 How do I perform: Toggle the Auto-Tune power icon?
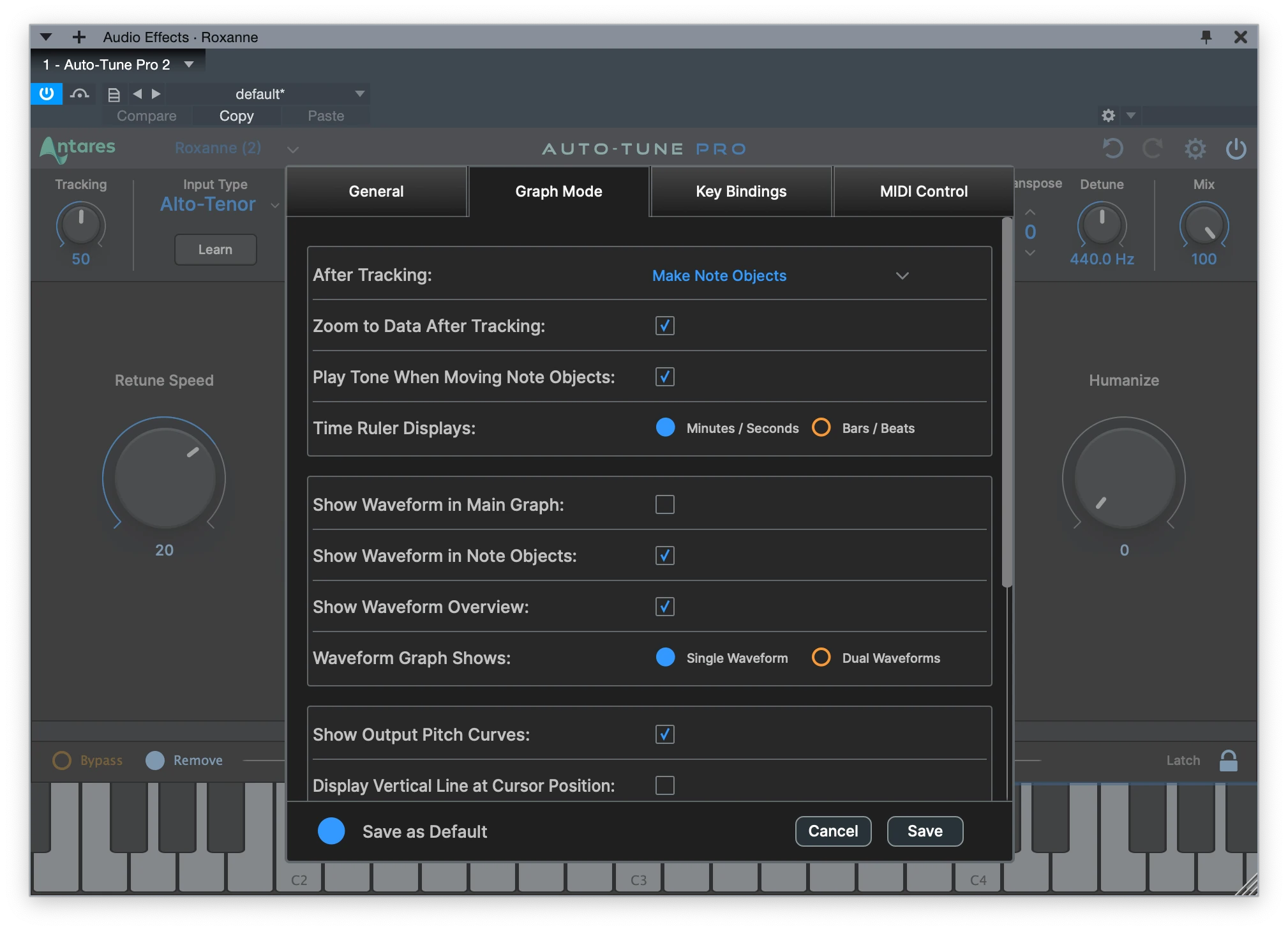[1236, 149]
